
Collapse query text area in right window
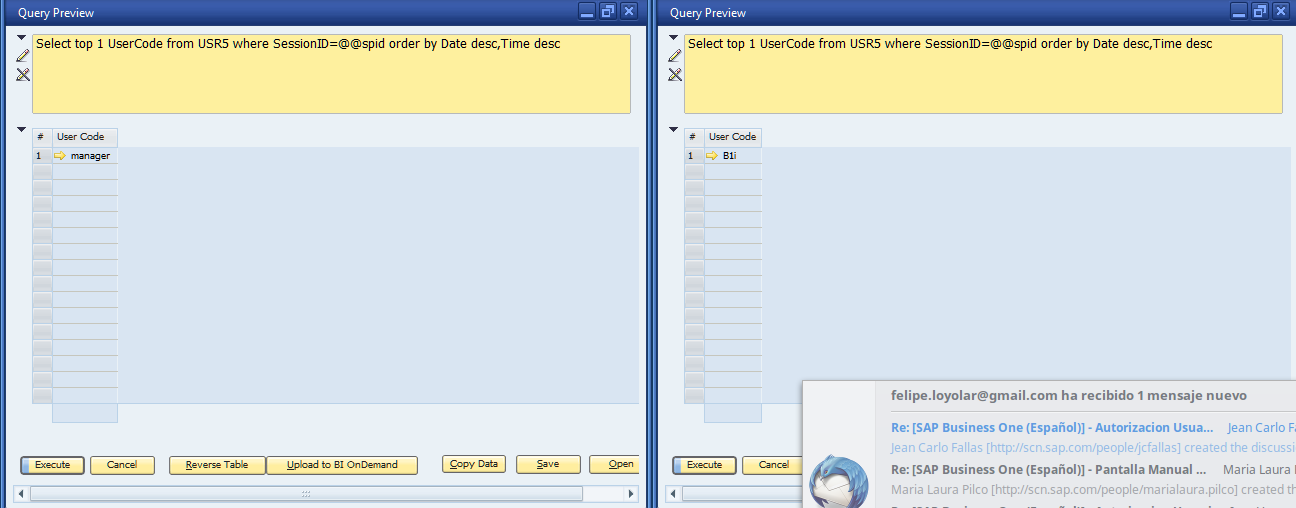[x=674, y=38]
